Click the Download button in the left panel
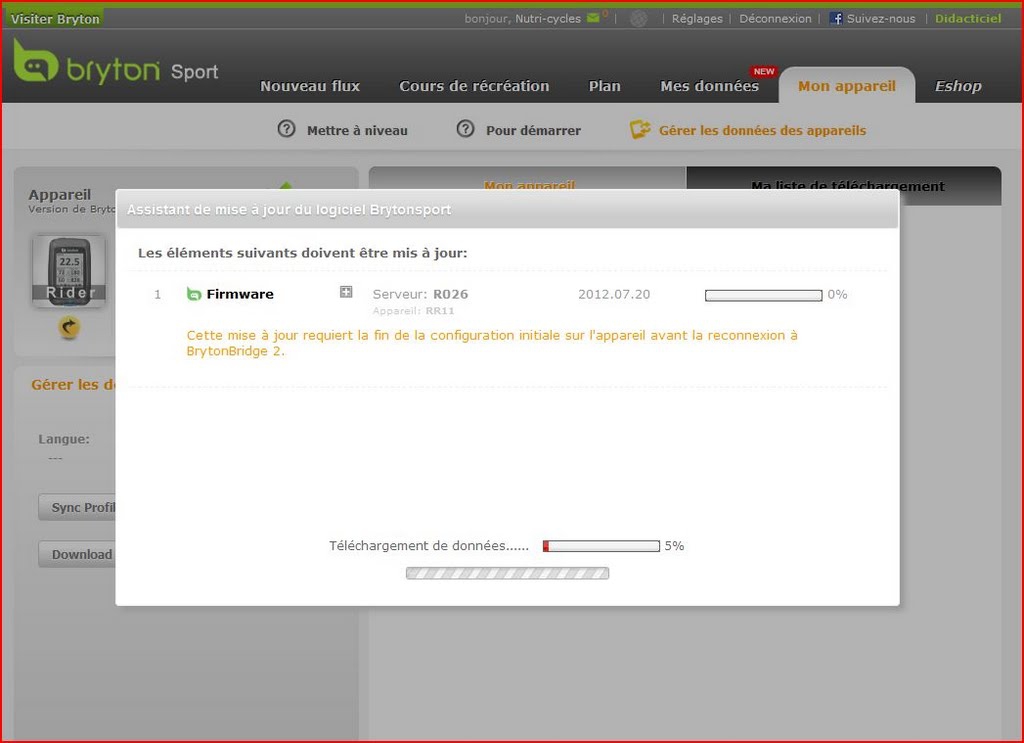 click(x=77, y=554)
